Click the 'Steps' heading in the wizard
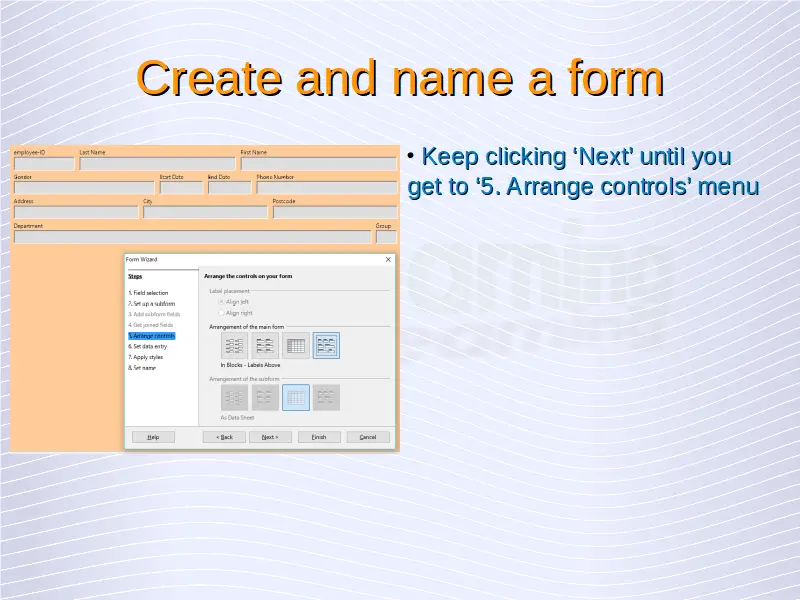The height and width of the screenshot is (600, 800). (x=135, y=276)
